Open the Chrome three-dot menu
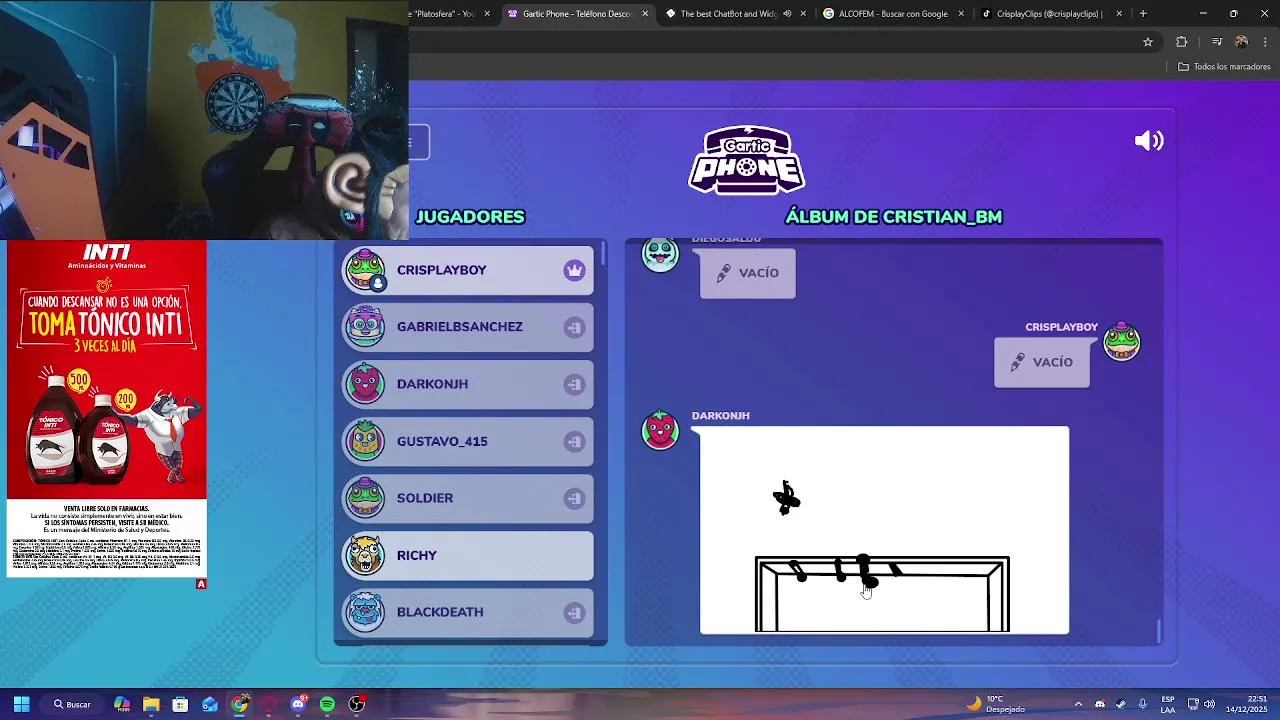The height and width of the screenshot is (720, 1280). [x=1266, y=42]
